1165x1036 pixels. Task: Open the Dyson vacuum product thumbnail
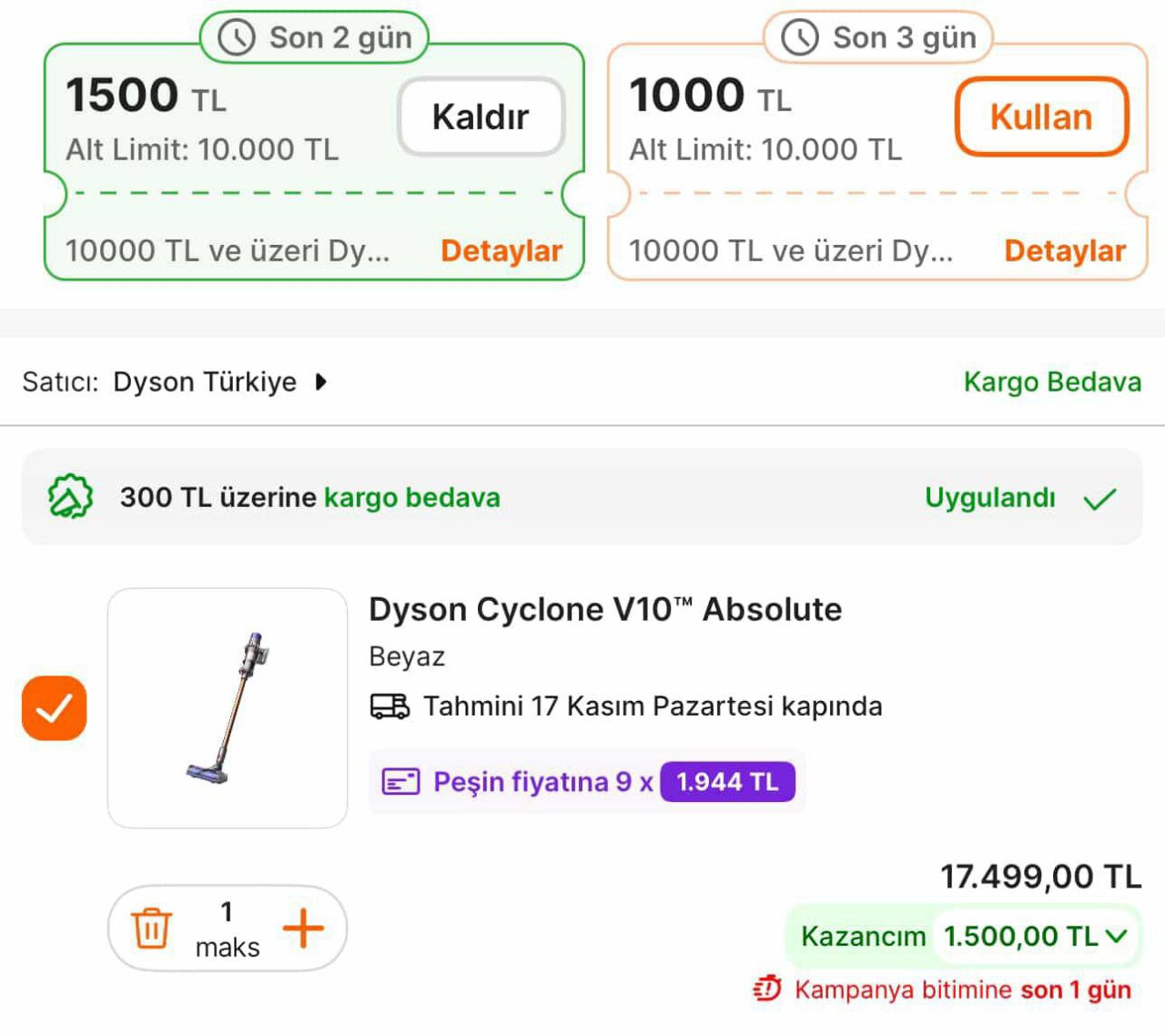(228, 708)
